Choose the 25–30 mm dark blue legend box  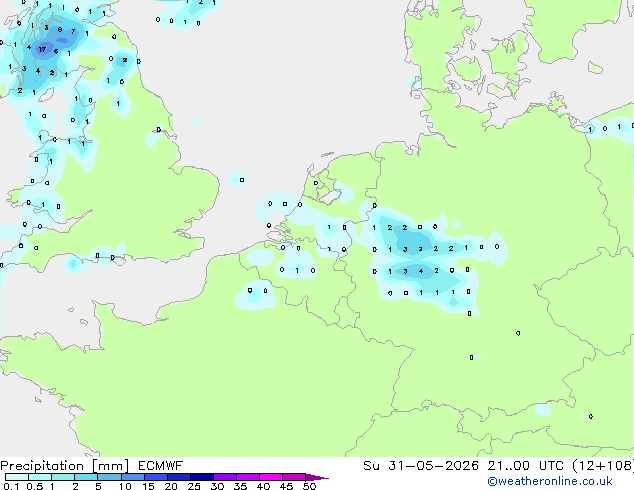coord(202,477)
